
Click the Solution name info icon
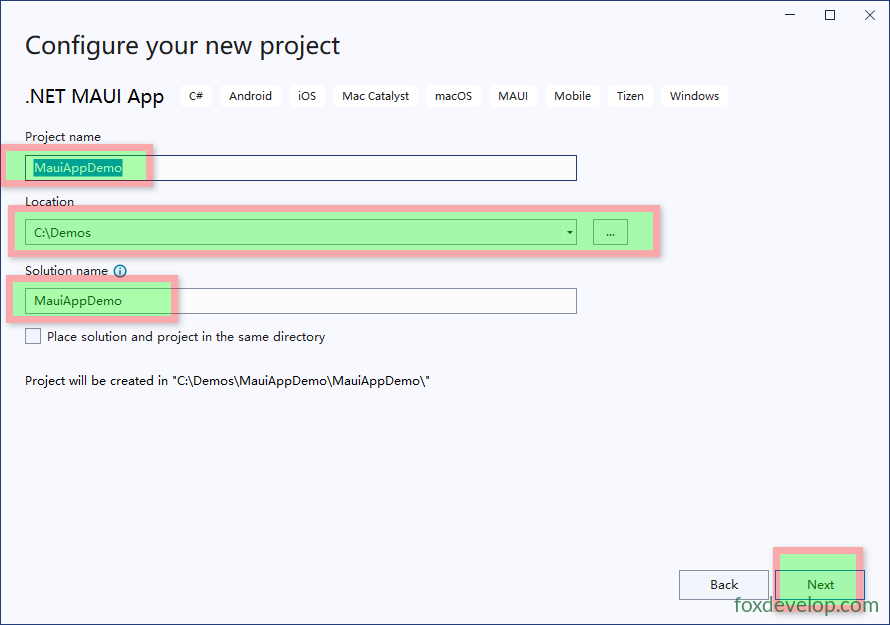[x=120, y=271]
